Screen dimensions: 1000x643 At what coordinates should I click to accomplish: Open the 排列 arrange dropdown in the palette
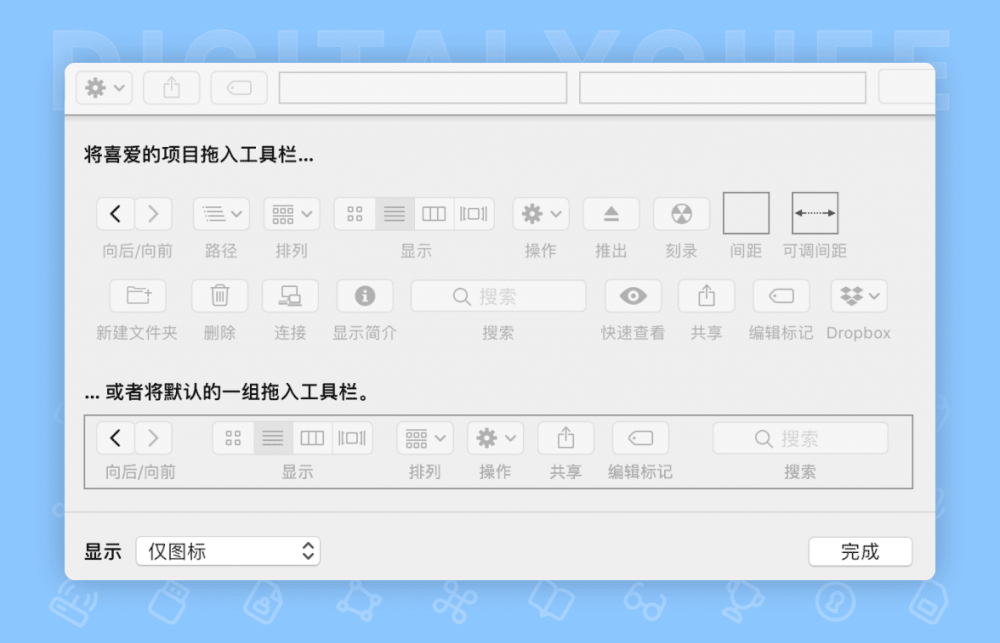pos(291,214)
